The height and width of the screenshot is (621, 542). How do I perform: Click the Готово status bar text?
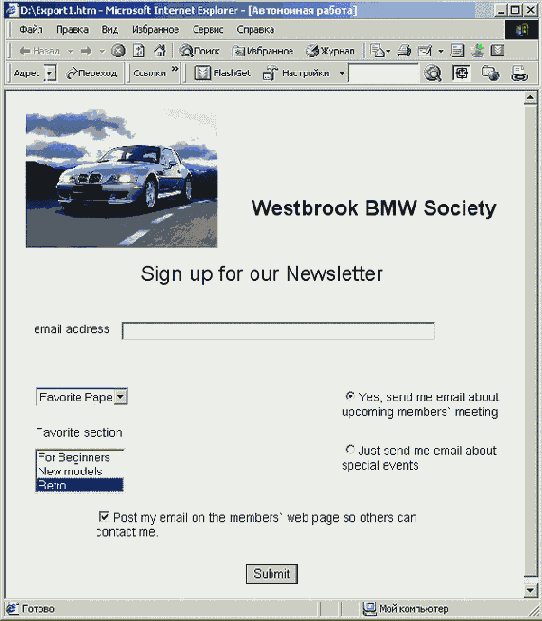[x=38, y=609]
